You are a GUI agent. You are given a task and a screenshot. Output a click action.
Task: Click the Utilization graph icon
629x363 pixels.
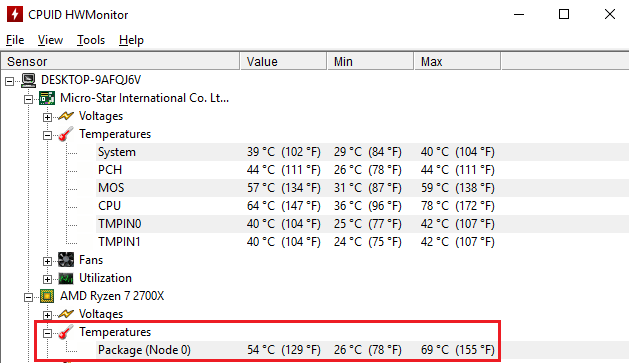66,278
